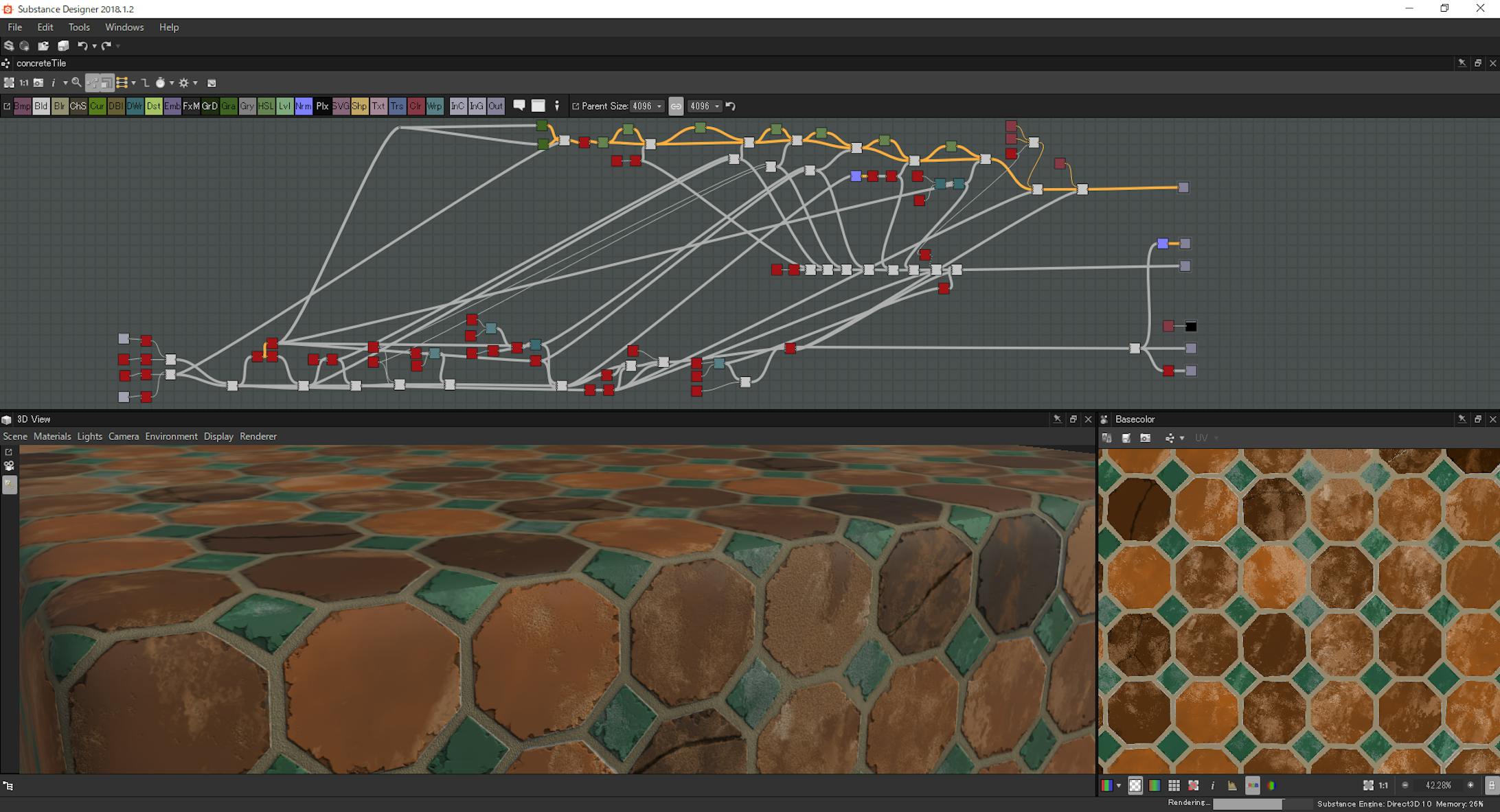This screenshot has width=1500, height=812.
Task: Insert an HSL filter node from the toolbar
Action: [266, 106]
